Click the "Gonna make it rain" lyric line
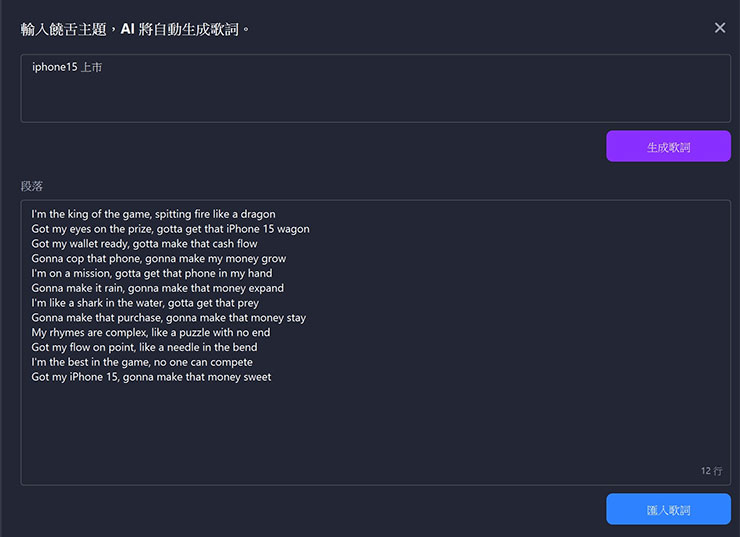The image size is (740, 537). 157,288
